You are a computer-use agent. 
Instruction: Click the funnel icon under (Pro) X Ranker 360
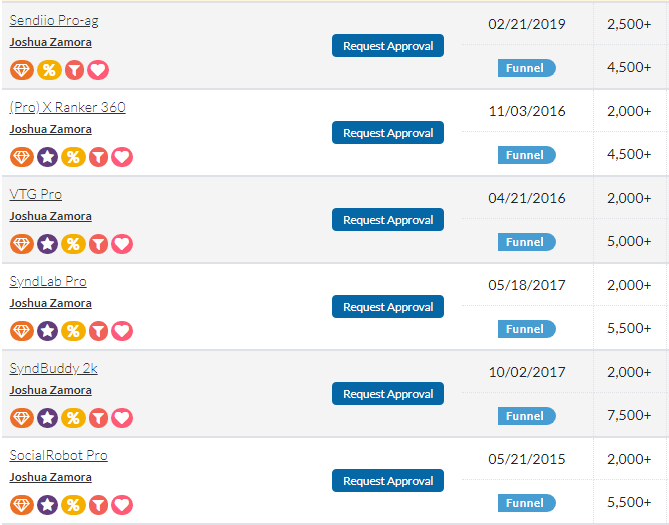point(98,157)
